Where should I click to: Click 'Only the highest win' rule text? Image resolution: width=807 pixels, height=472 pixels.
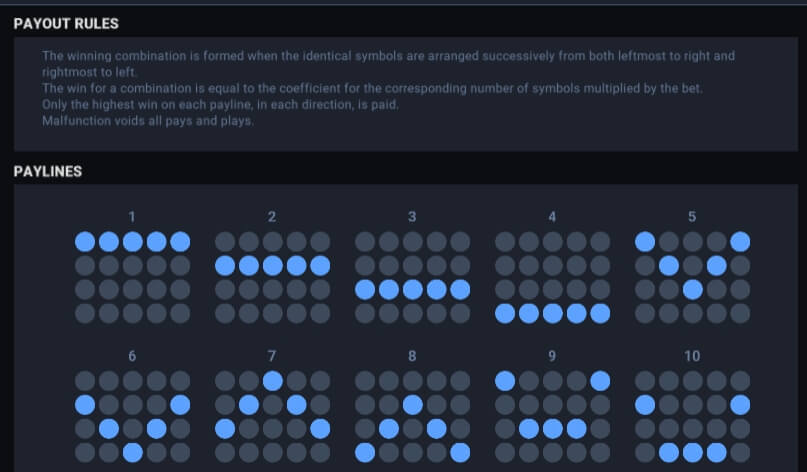220,104
